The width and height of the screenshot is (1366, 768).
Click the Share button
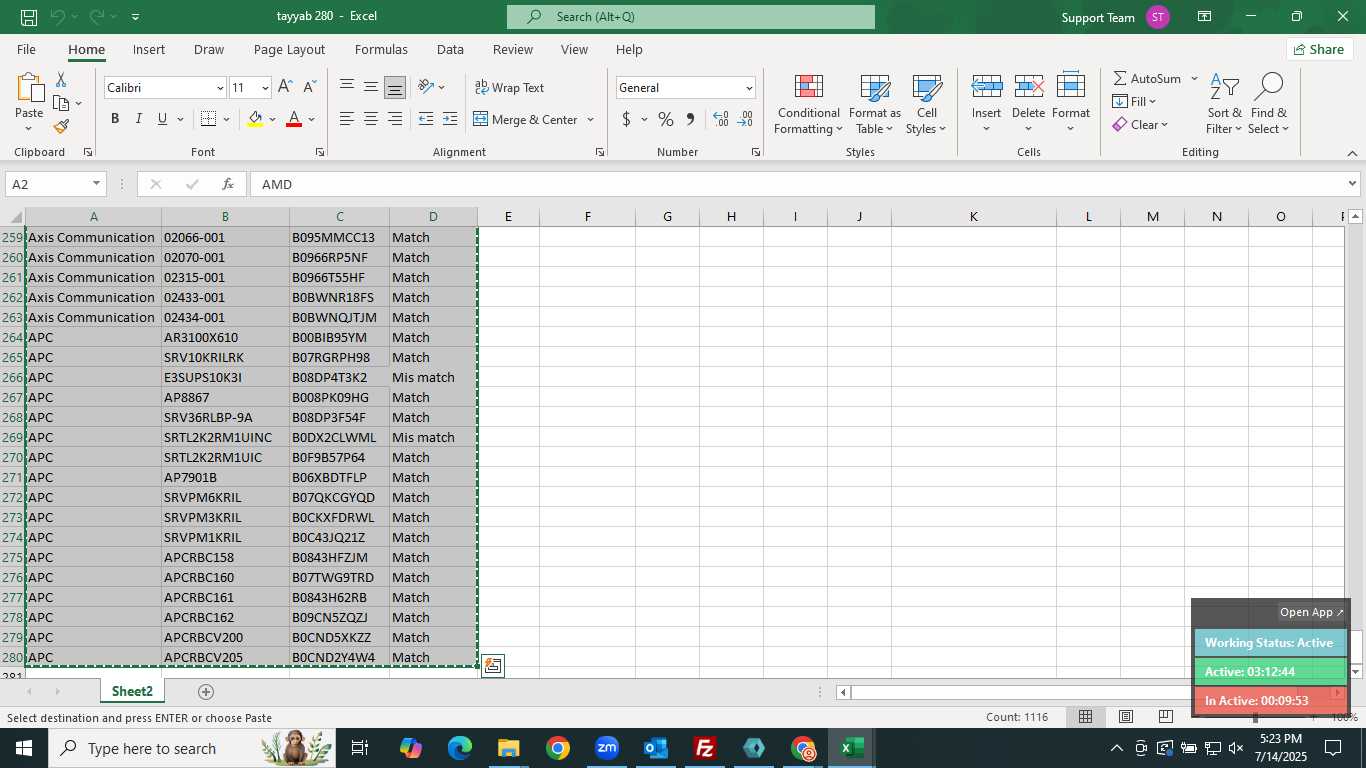point(1319,49)
